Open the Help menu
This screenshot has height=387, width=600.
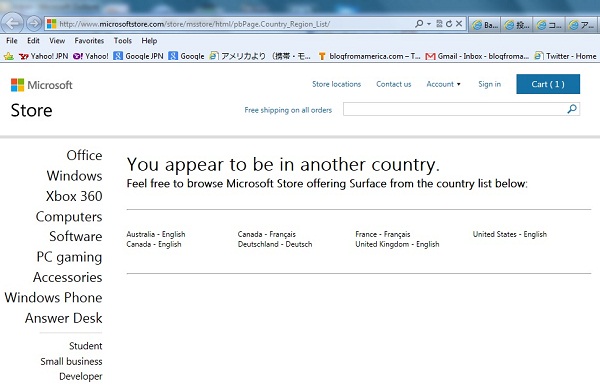point(149,41)
